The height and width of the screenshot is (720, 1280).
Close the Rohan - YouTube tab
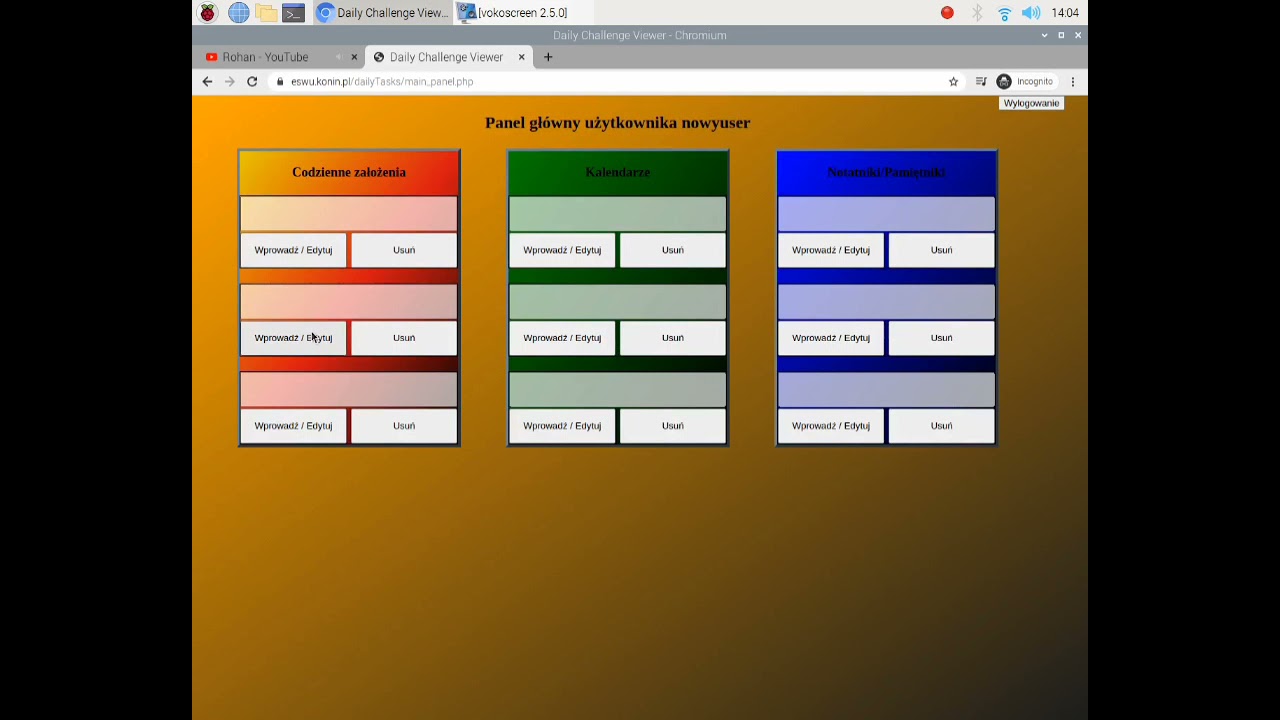point(354,57)
